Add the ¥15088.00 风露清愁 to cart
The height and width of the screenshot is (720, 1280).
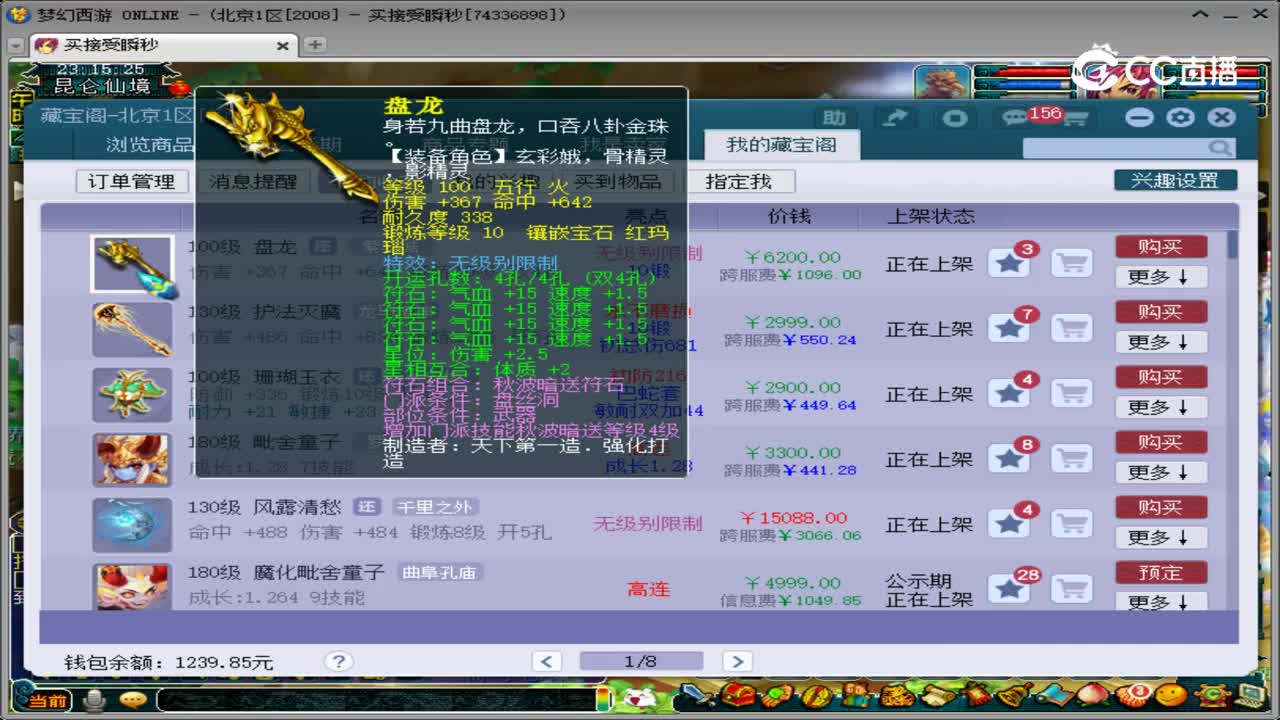tap(1071, 523)
